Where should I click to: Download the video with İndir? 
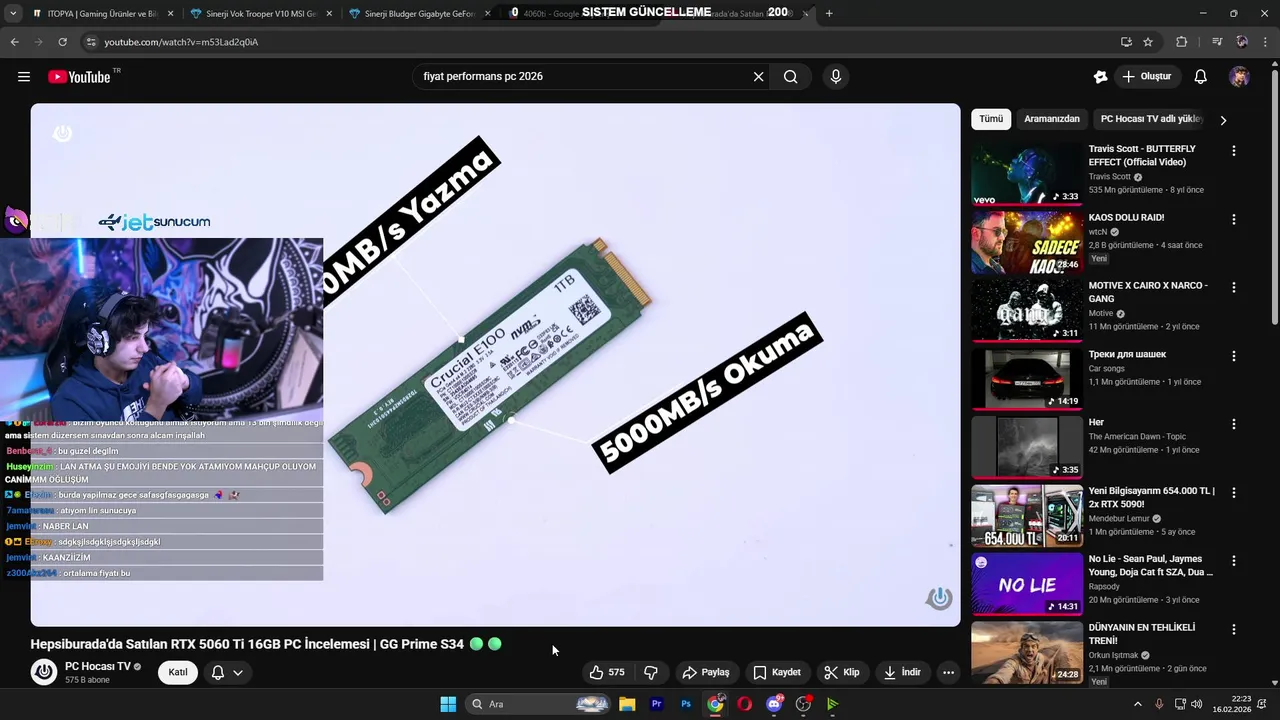(902, 673)
